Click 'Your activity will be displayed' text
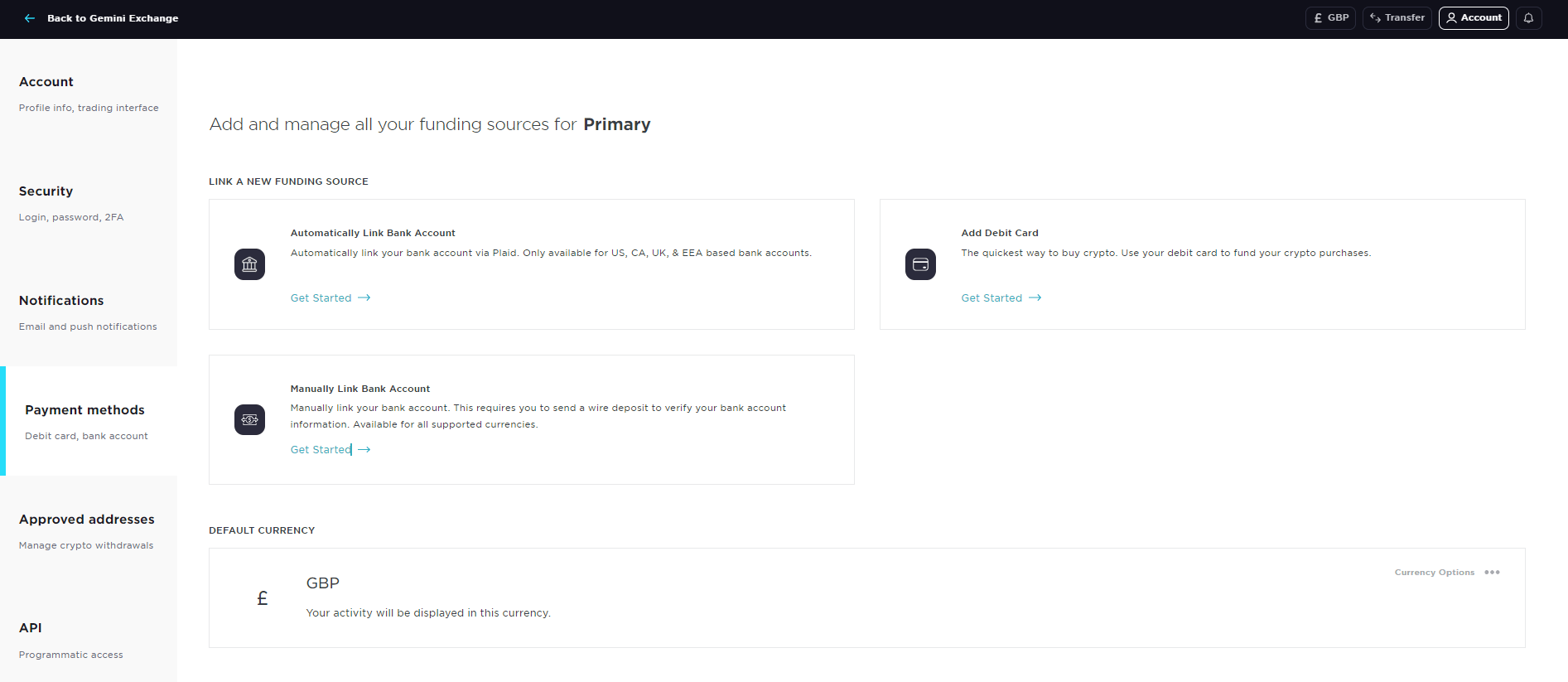 coord(428,613)
